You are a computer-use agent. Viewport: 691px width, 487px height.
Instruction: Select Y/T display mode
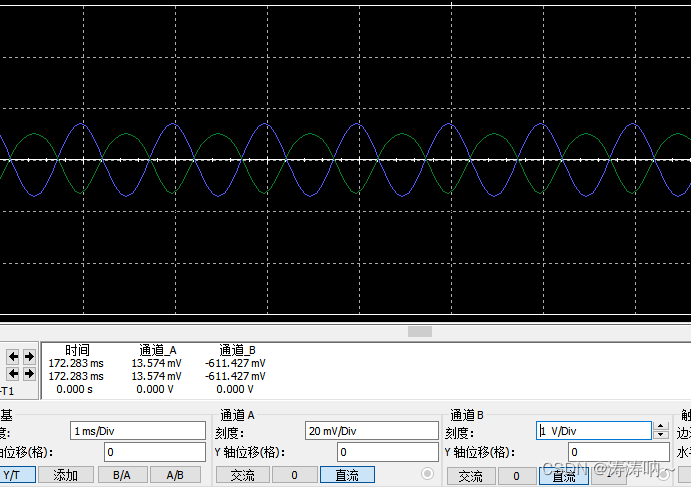point(12,475)
